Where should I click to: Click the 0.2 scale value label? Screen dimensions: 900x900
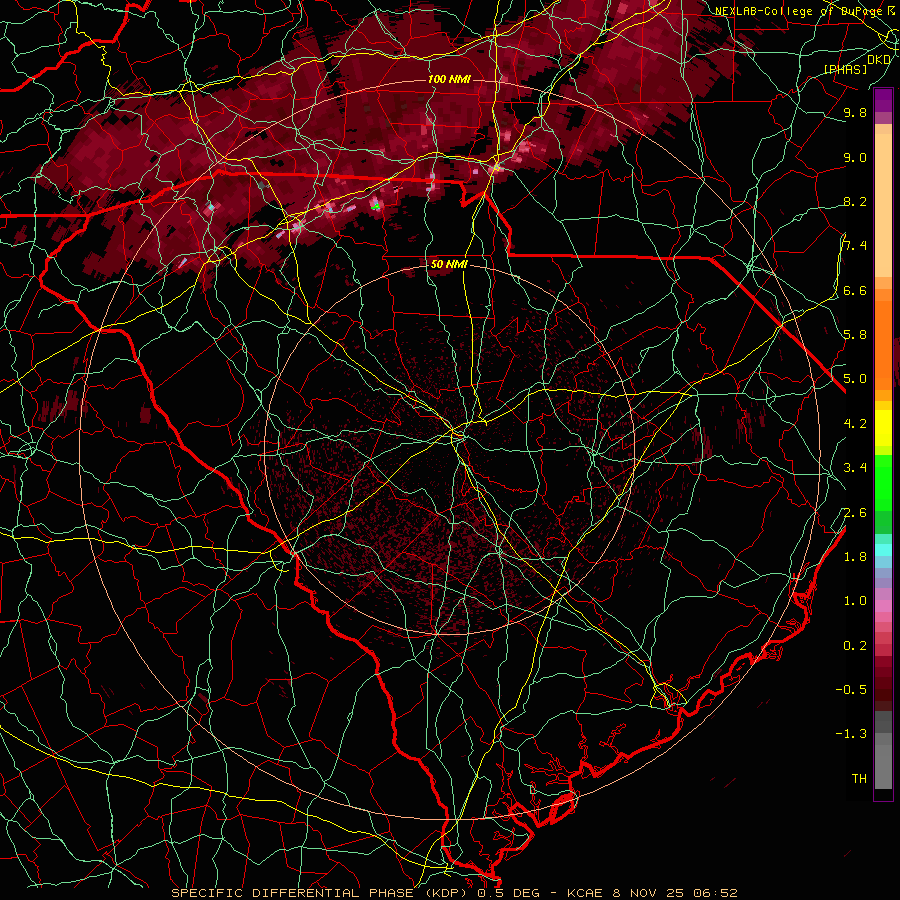(855, 645)
